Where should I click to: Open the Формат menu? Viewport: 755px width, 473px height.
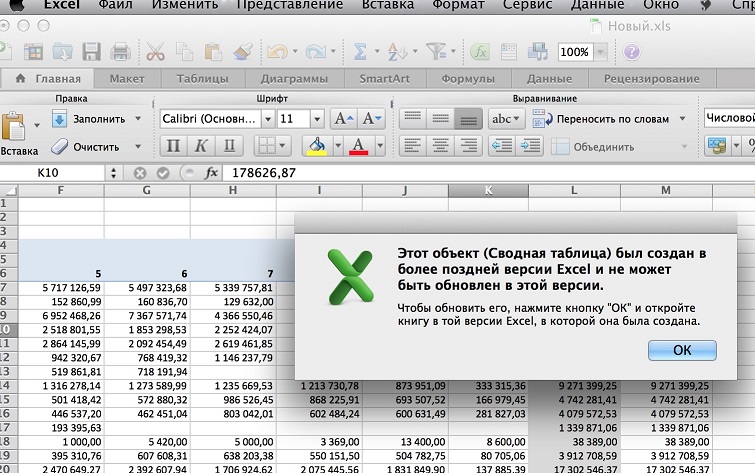(x=458, y=5)
